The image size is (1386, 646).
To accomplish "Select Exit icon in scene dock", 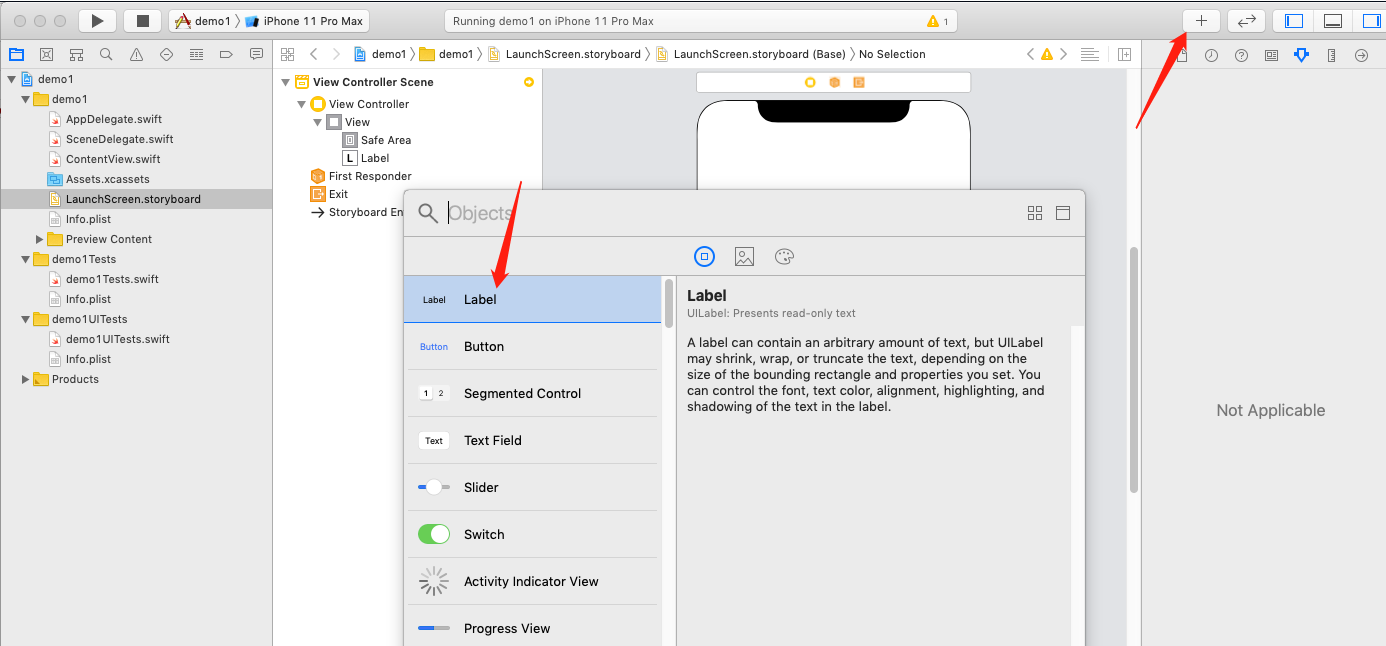I will click(x=858, y=82).
